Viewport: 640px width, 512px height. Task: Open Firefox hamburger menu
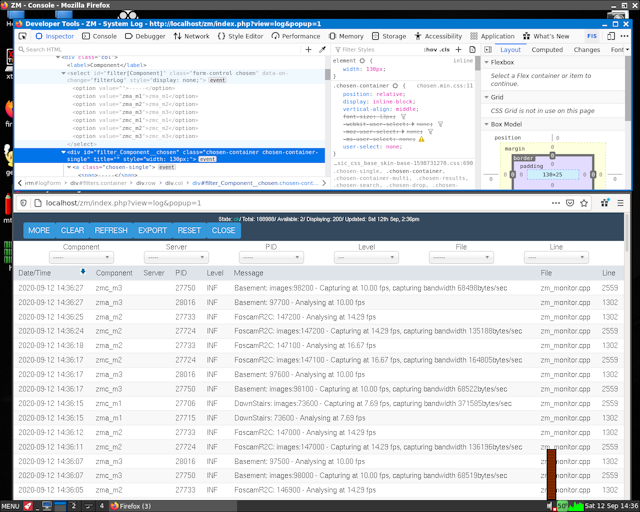pyautogui.click(x=620, y=203)
